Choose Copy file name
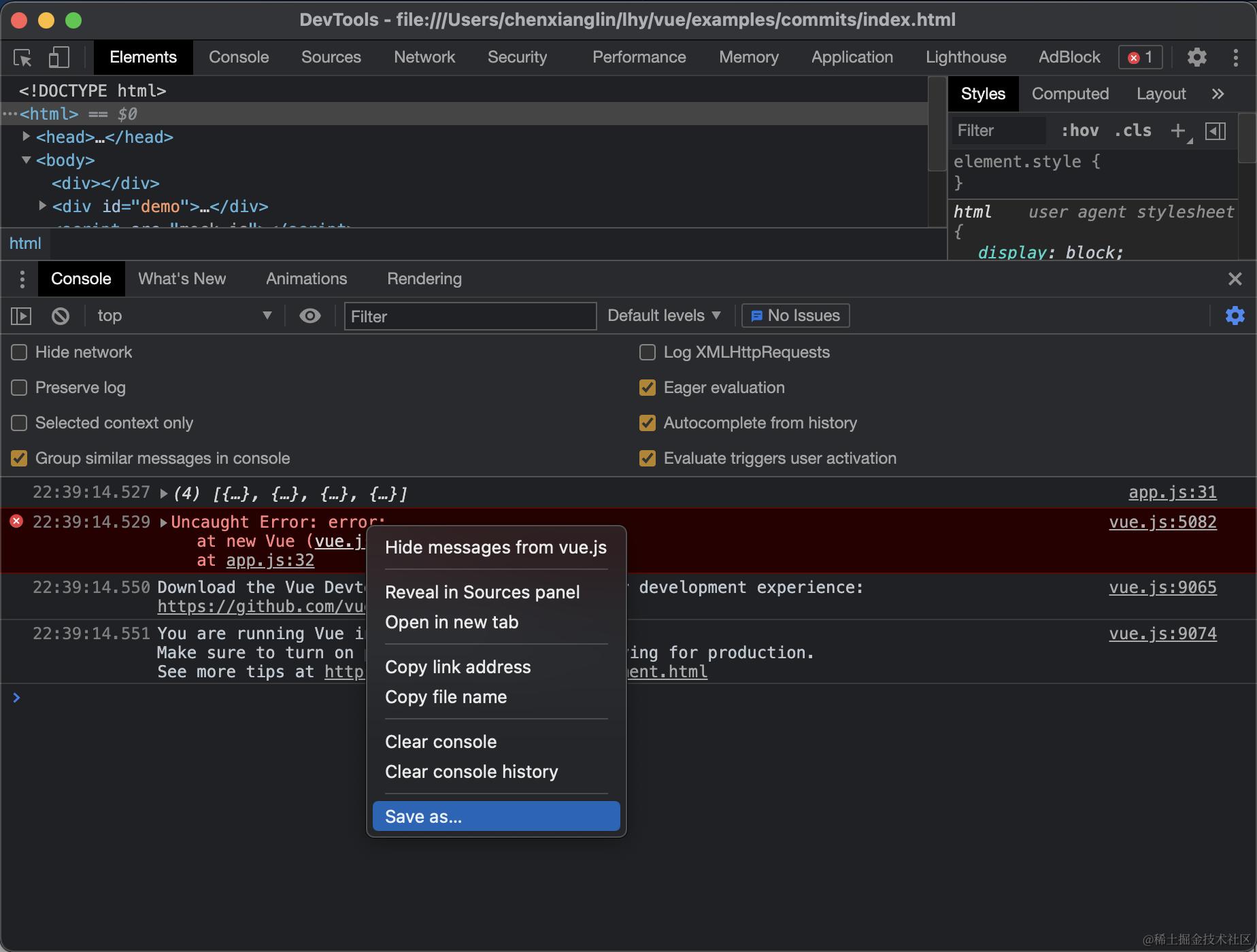This screenshot has width=1257, height=952. coord(497,697)
